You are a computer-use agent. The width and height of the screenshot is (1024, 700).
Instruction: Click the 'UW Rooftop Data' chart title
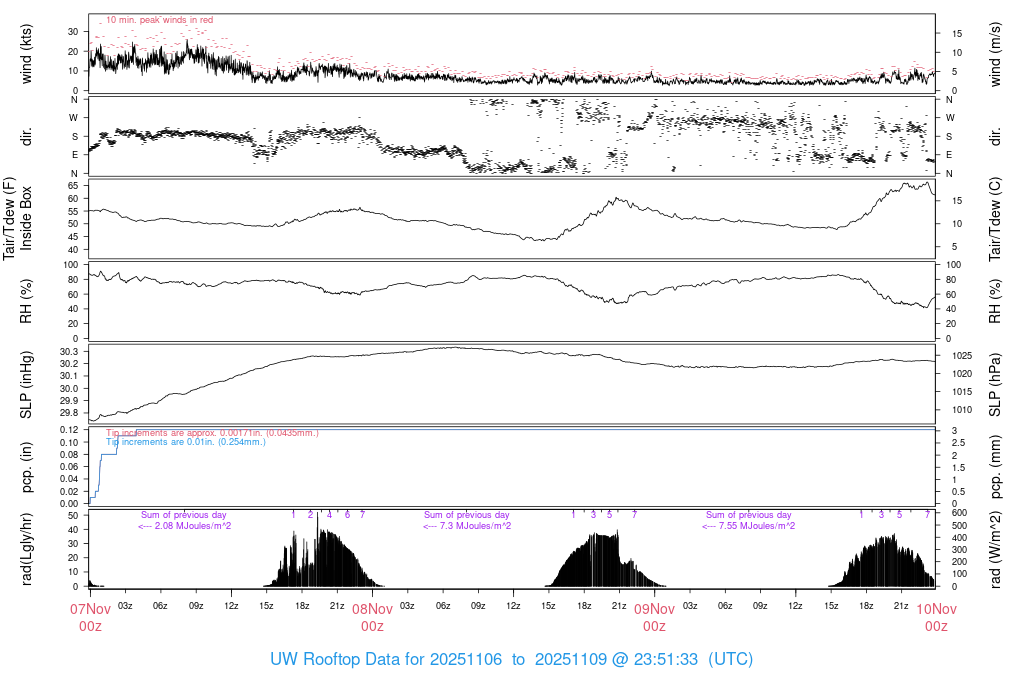tap(511, 660)
